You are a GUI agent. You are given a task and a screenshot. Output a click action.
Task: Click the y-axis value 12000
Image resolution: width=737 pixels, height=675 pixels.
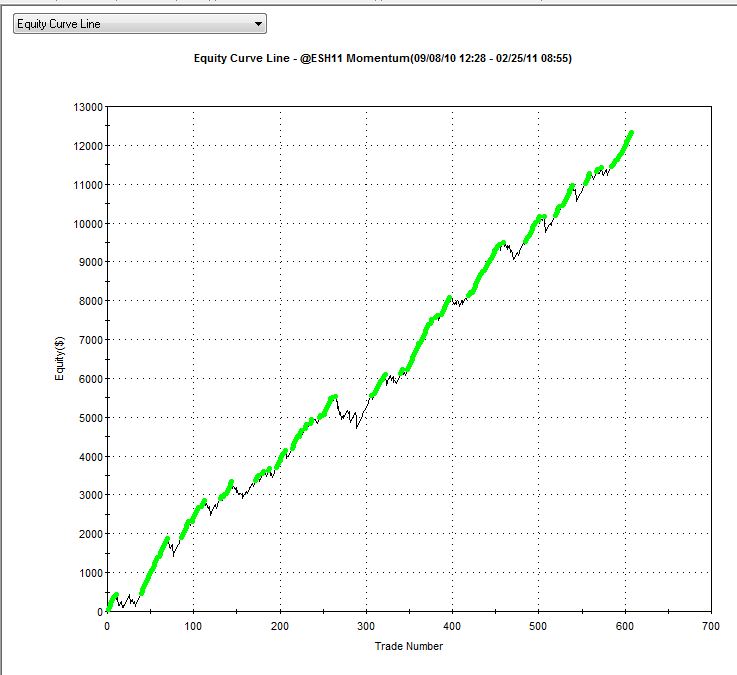[88, 146]
